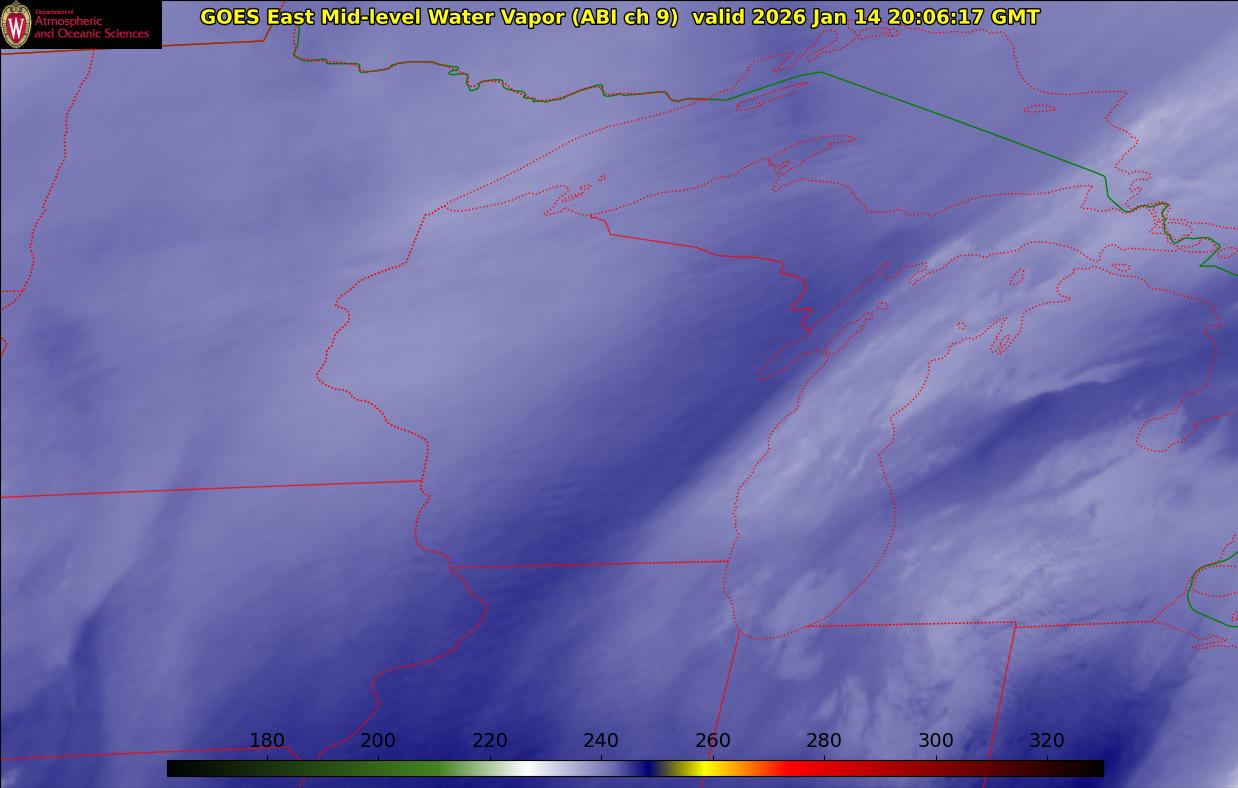Screen dimensions: 1238x788
Task: Click the yellow segment of the colorbar
Action: [707, 768]
